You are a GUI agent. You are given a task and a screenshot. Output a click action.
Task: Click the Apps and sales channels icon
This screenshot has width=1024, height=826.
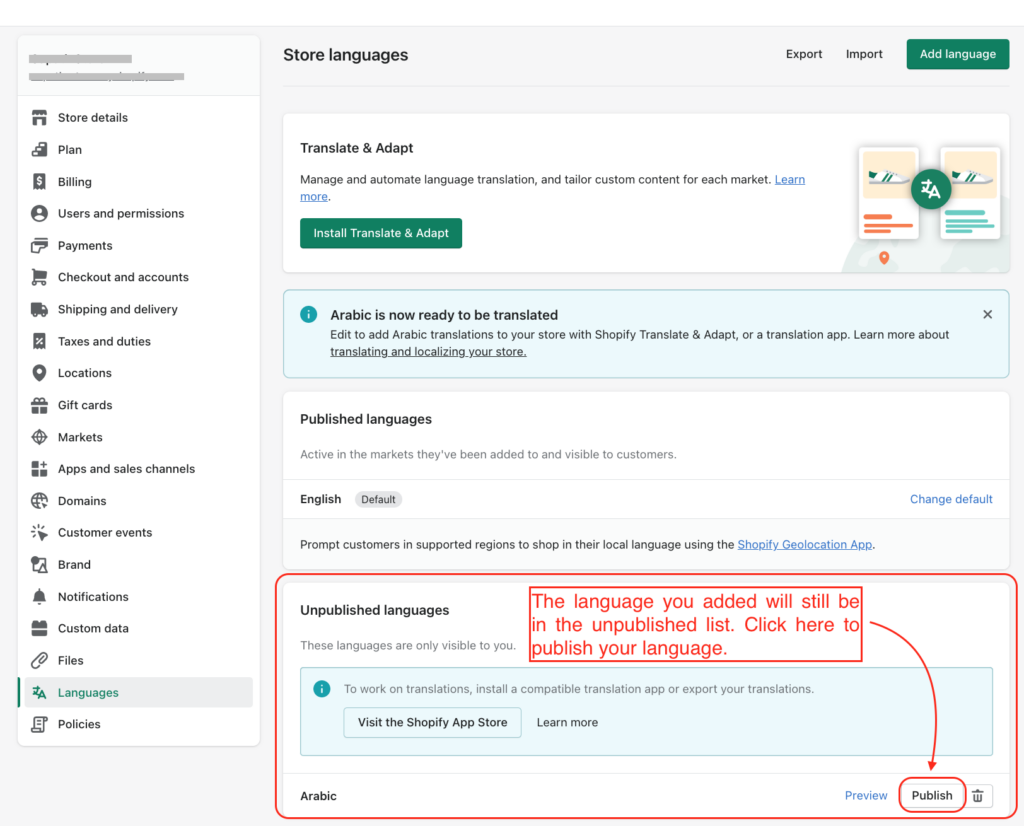pyautogui.click(x=39, y=469)
